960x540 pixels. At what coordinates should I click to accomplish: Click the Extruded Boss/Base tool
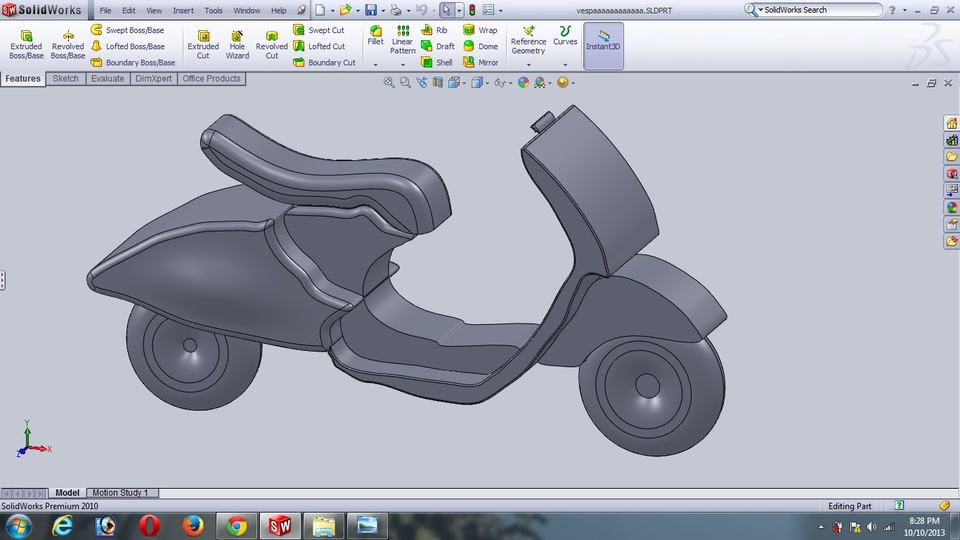(26, 45)
